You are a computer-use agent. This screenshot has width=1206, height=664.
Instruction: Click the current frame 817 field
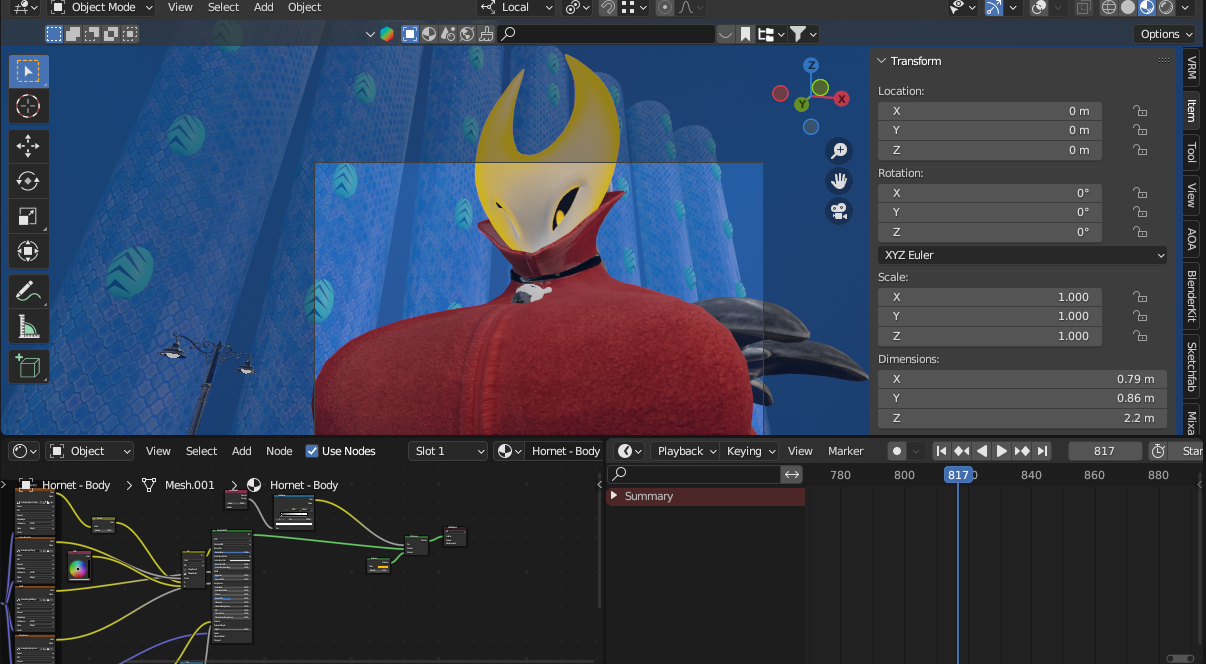point(1105,451)
